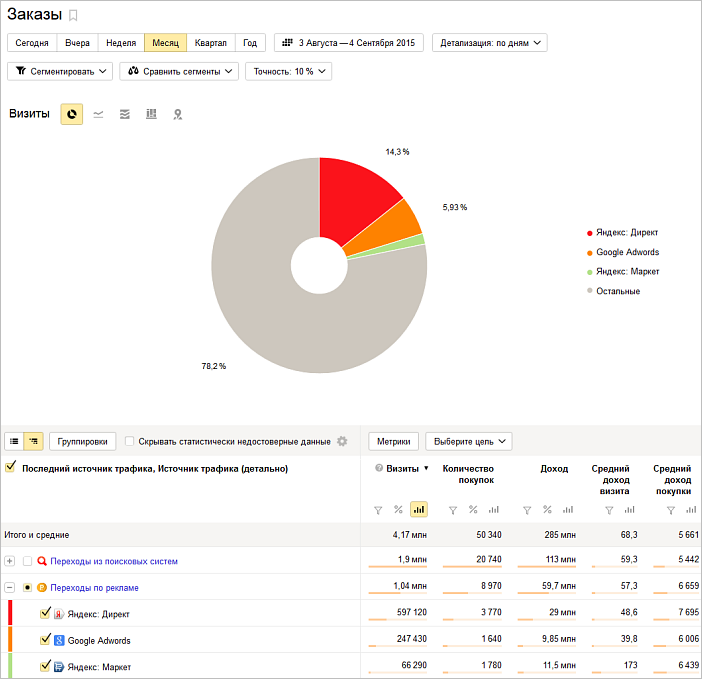
Task: Switch to the map view icon
Action: pyautogui.click(x=178, y=115)
